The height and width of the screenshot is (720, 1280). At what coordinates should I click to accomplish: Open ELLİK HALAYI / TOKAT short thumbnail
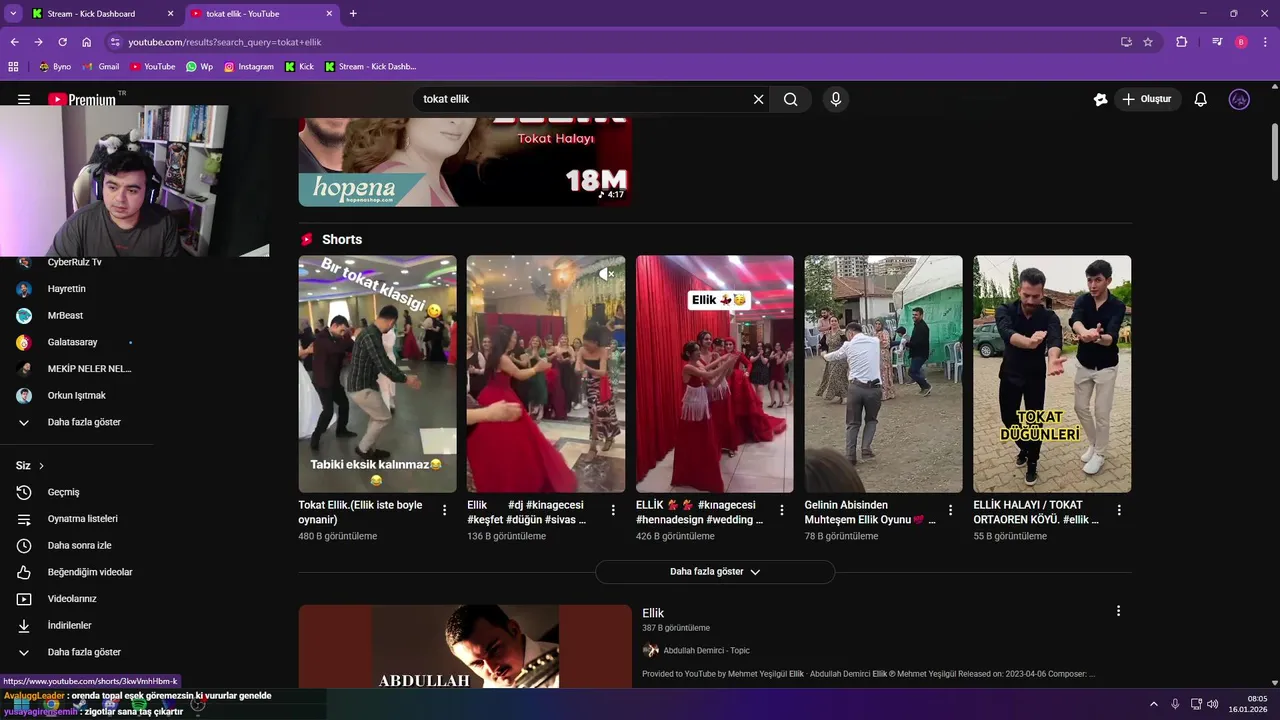(x=1052, y=374)
